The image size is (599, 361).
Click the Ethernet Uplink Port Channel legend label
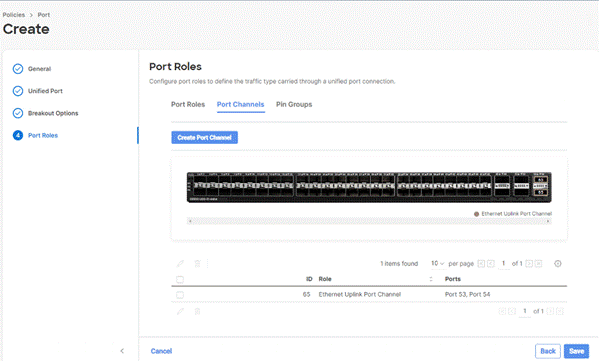(x=516, y=214)
